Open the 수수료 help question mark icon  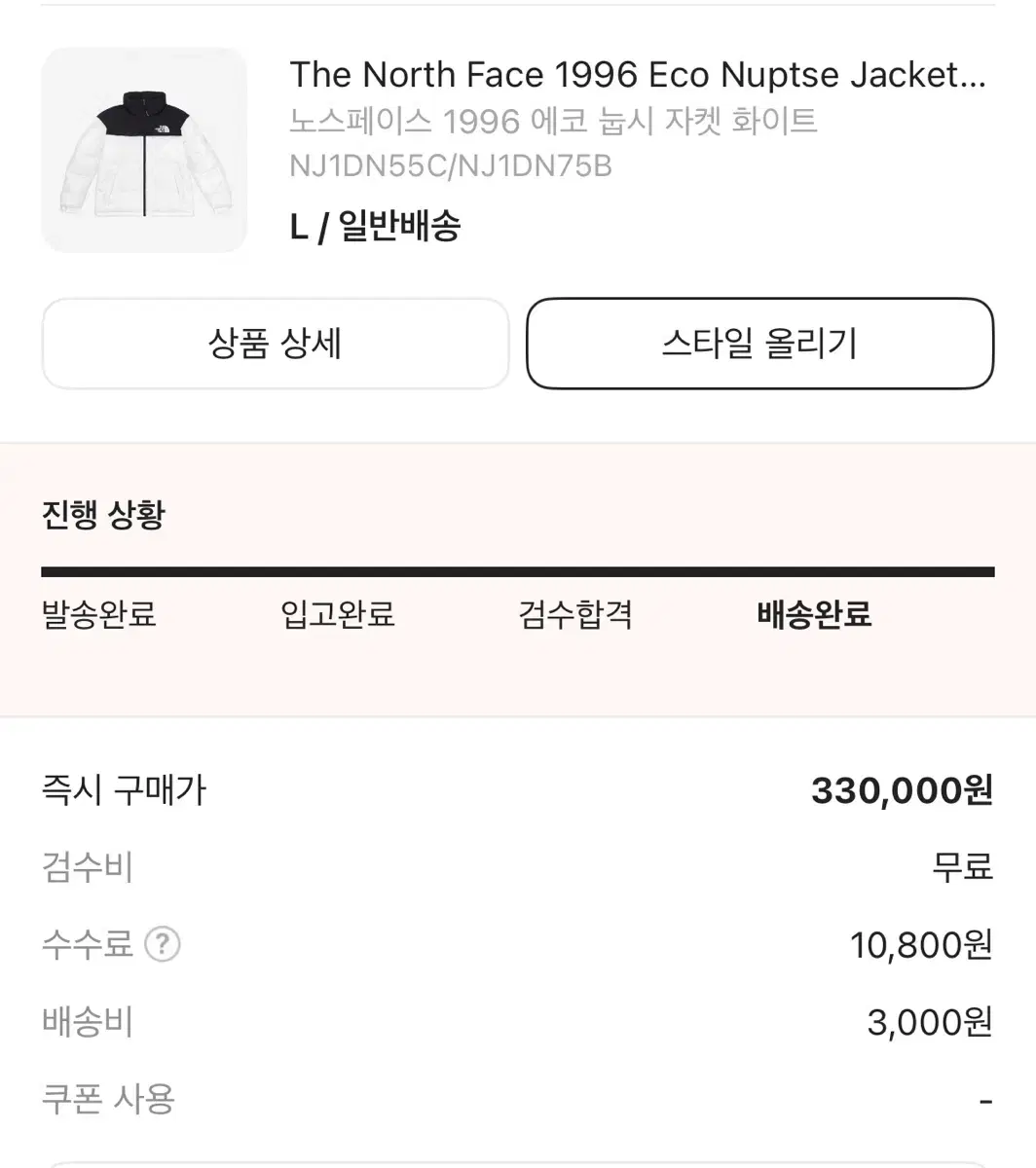pyautogui.click(x=163, y=944)
